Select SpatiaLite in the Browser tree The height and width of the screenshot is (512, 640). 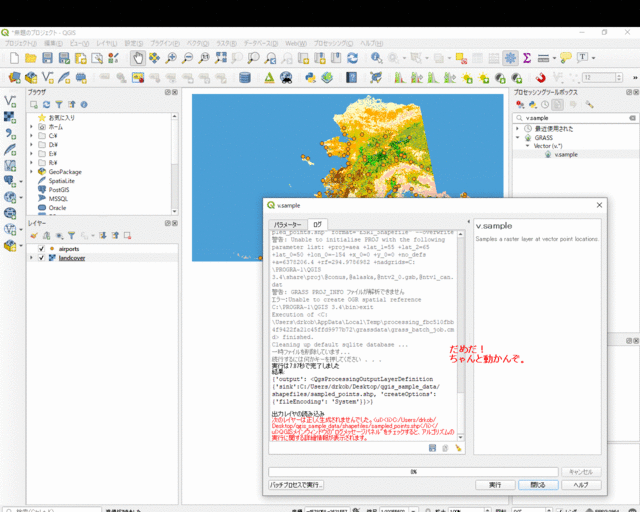[x=62, y=181]
